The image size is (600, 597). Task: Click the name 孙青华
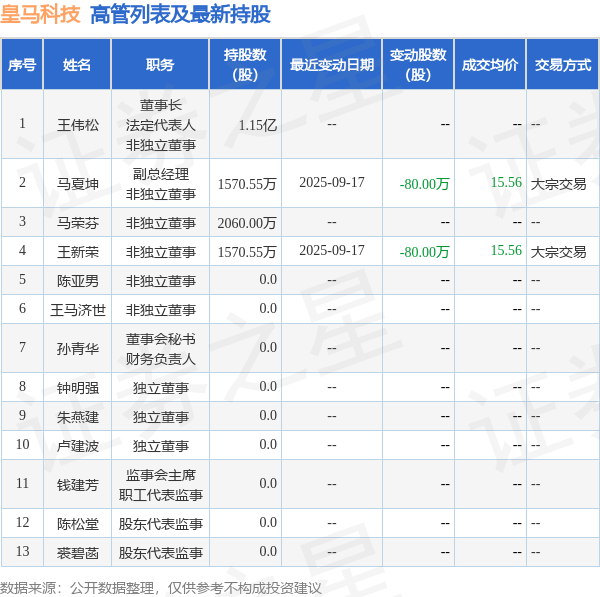(78, 349)
